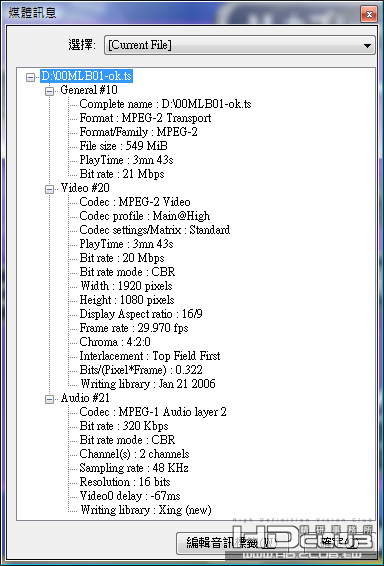The height and width of the screenshot is (566, 384).
Task: Select the Sampling rate : 48 KHz entry
Action: 134,468
